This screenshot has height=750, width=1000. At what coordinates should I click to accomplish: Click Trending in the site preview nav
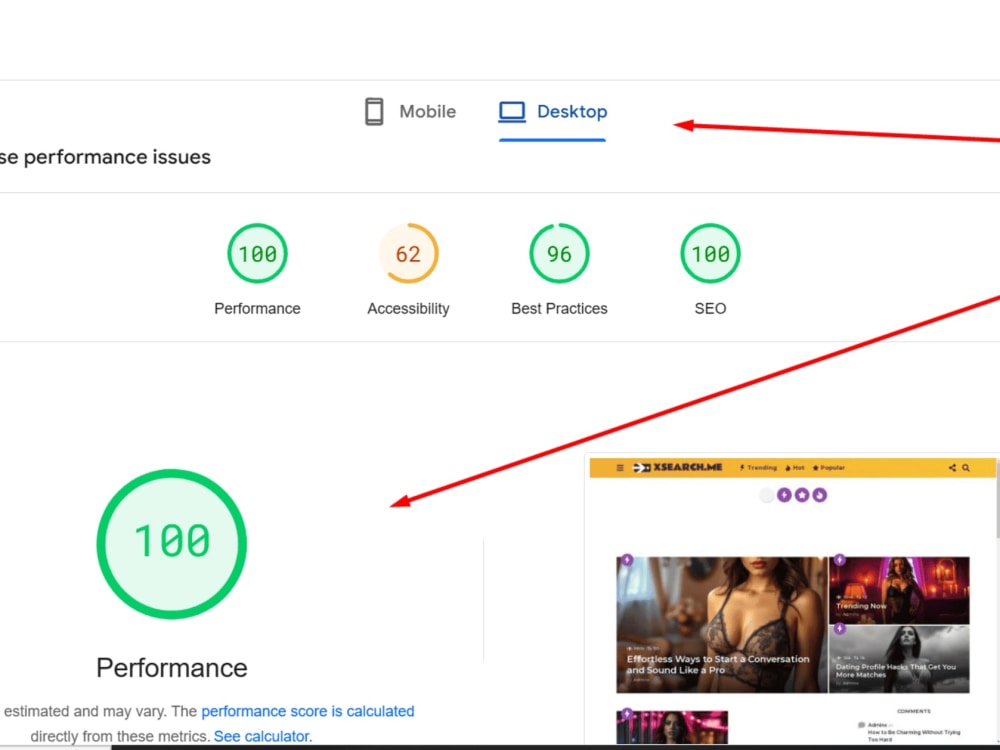[758, 467]
